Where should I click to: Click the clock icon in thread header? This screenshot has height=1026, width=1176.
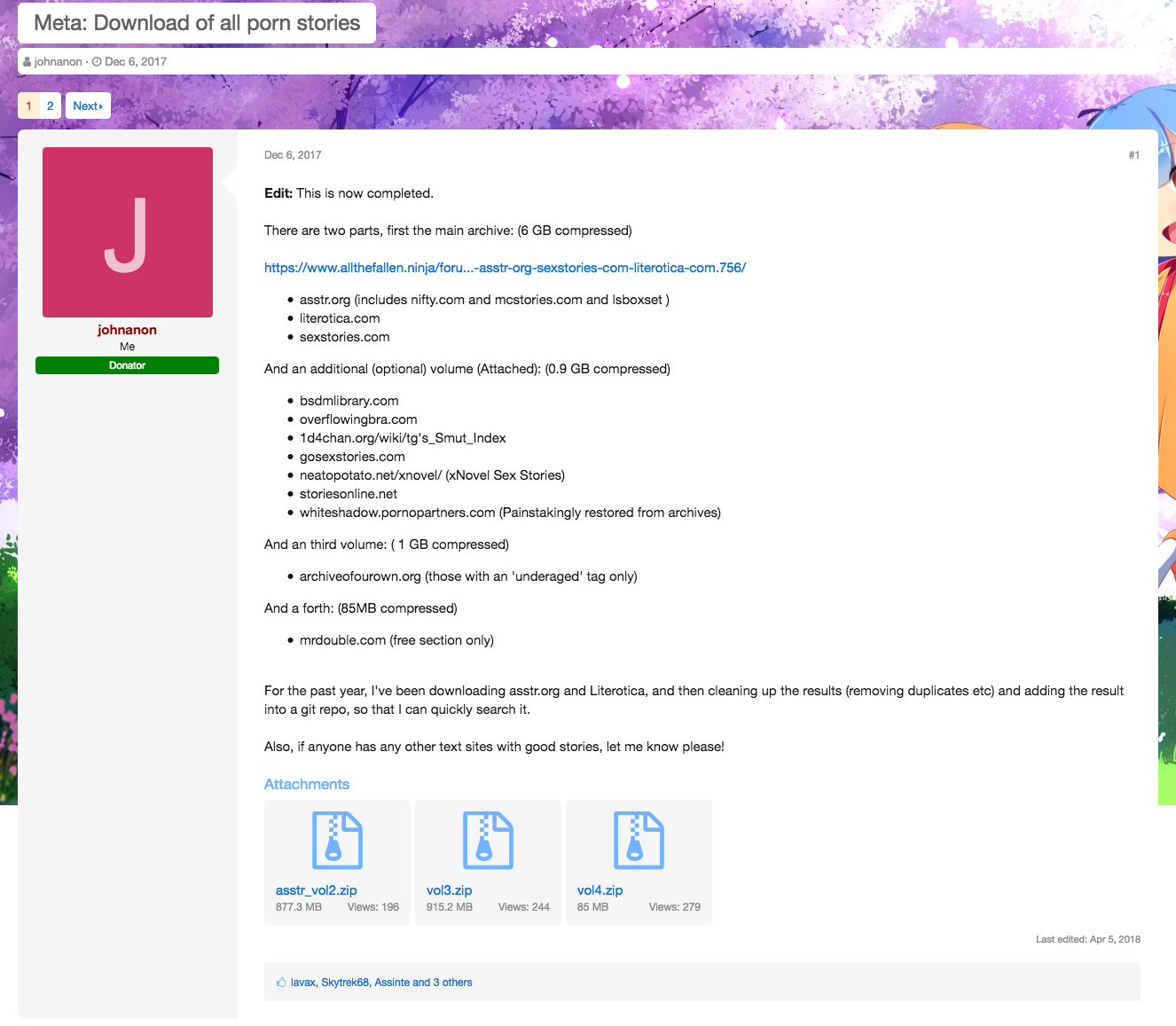97,62
